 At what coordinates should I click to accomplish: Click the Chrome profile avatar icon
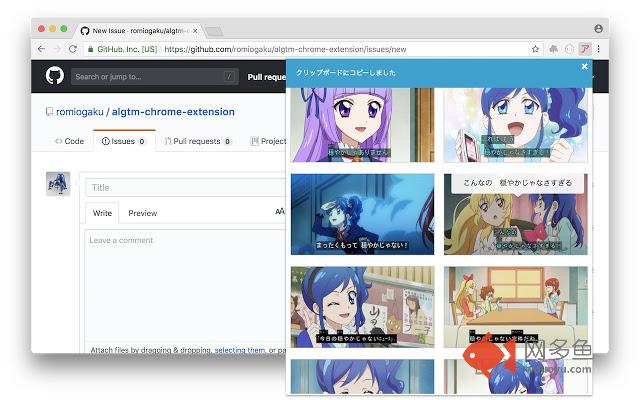click(598, 29)
